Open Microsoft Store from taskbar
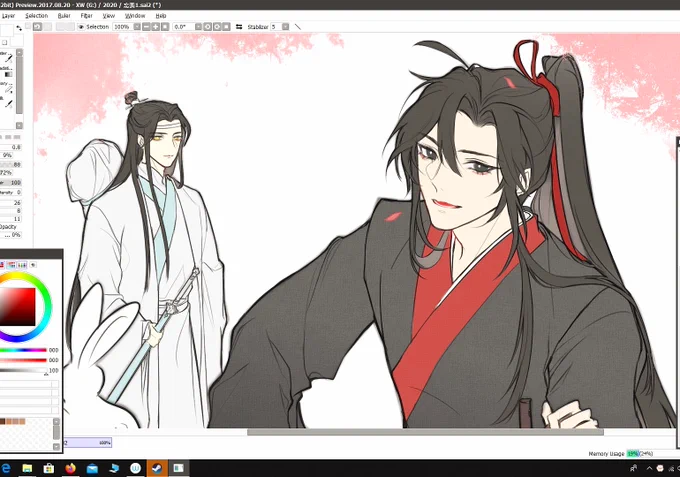Viewport: 680px width, 477px height. [x=49, y=468]
